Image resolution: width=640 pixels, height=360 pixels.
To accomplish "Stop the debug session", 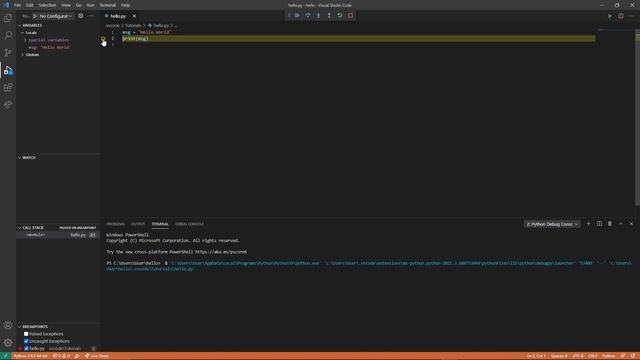I will [x=350, y=16].
